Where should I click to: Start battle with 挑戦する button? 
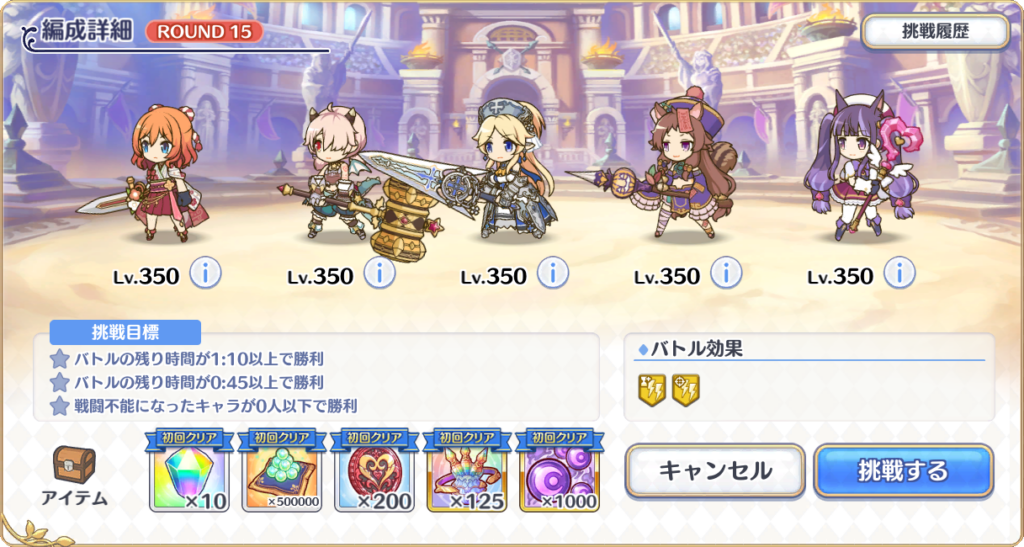tap(903, 471)
